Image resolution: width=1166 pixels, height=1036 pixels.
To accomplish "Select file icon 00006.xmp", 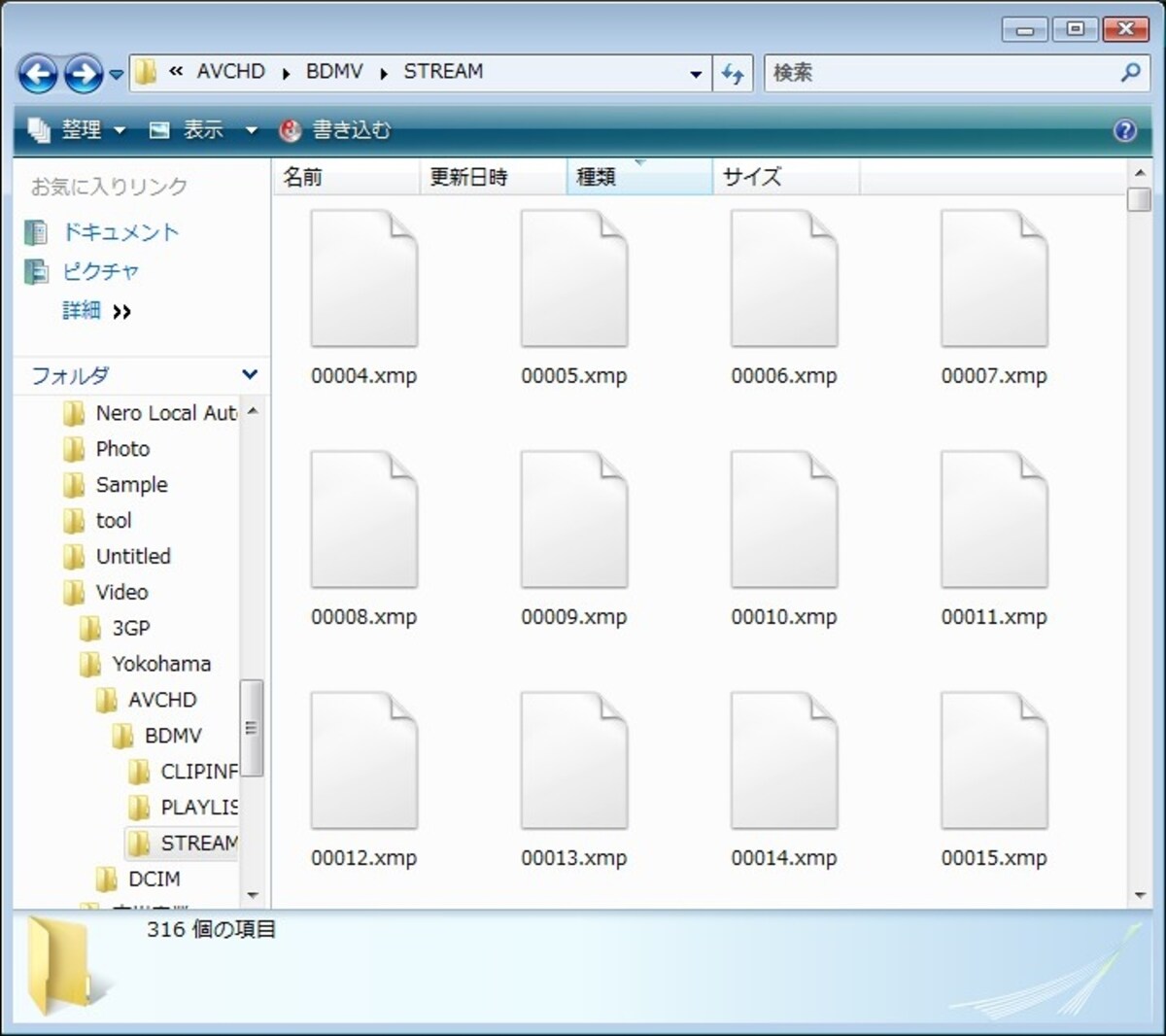I will tap(784, 279).
